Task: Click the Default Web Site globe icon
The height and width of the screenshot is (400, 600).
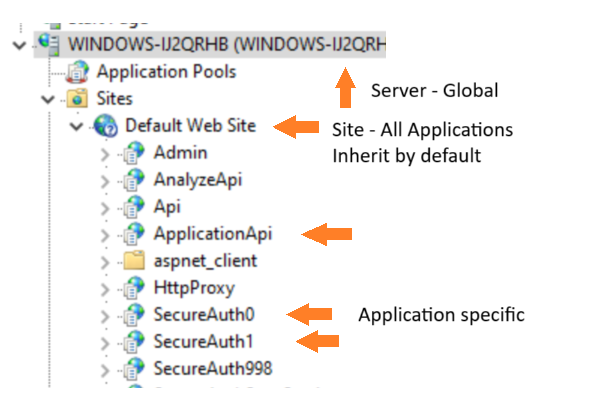Action: click(x=105, y=127)
